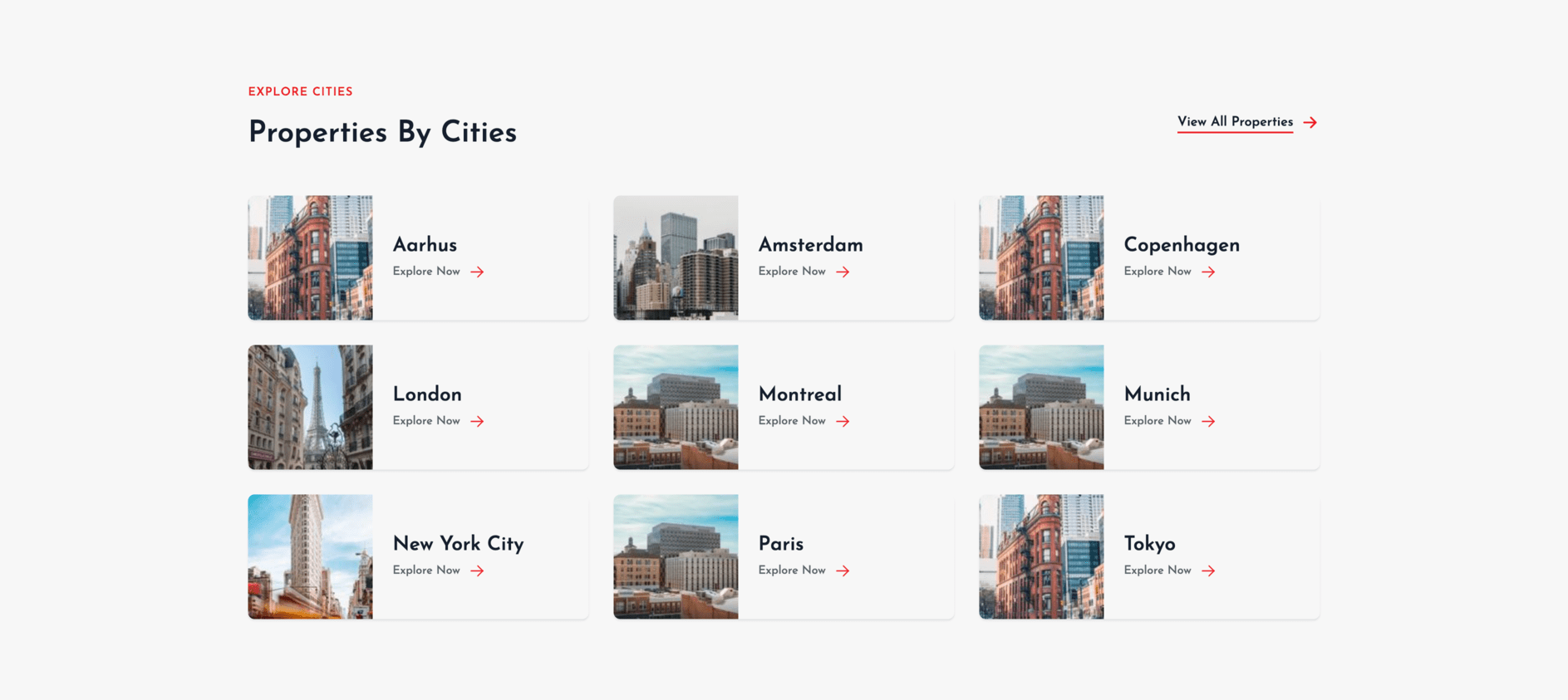The height and width of the screenshot is (700, 1568).
Task: Click the Copenhagen city title
Action: [1181, 245]
